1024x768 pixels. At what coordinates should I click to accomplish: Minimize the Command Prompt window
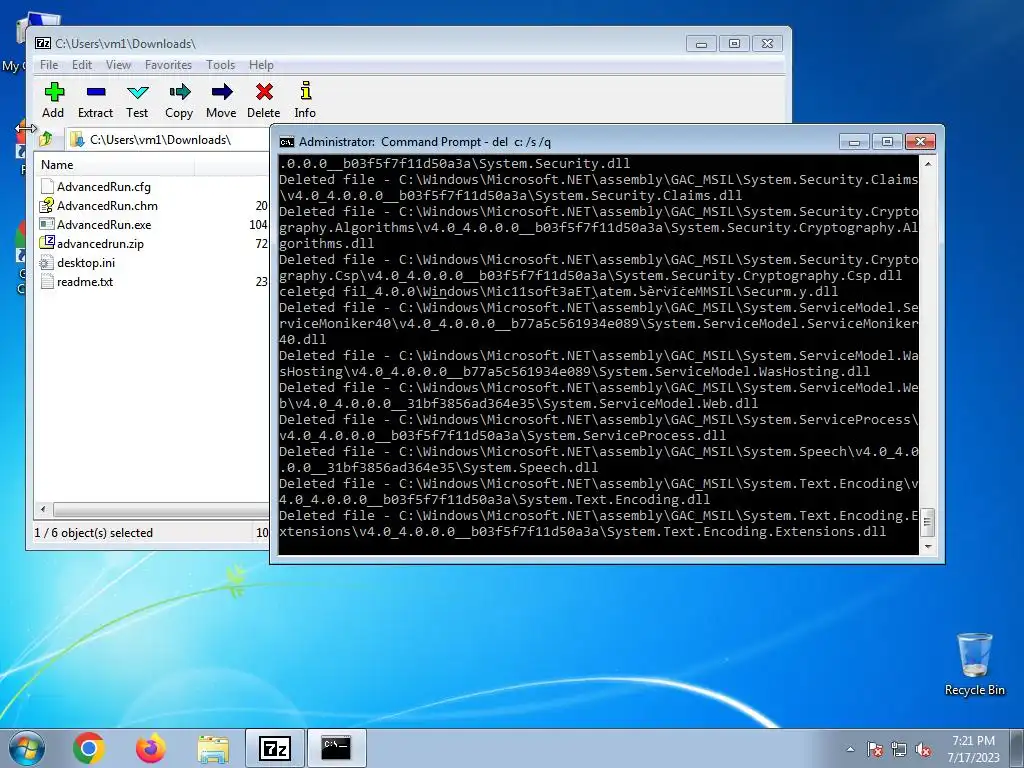[x=854, y=141]
